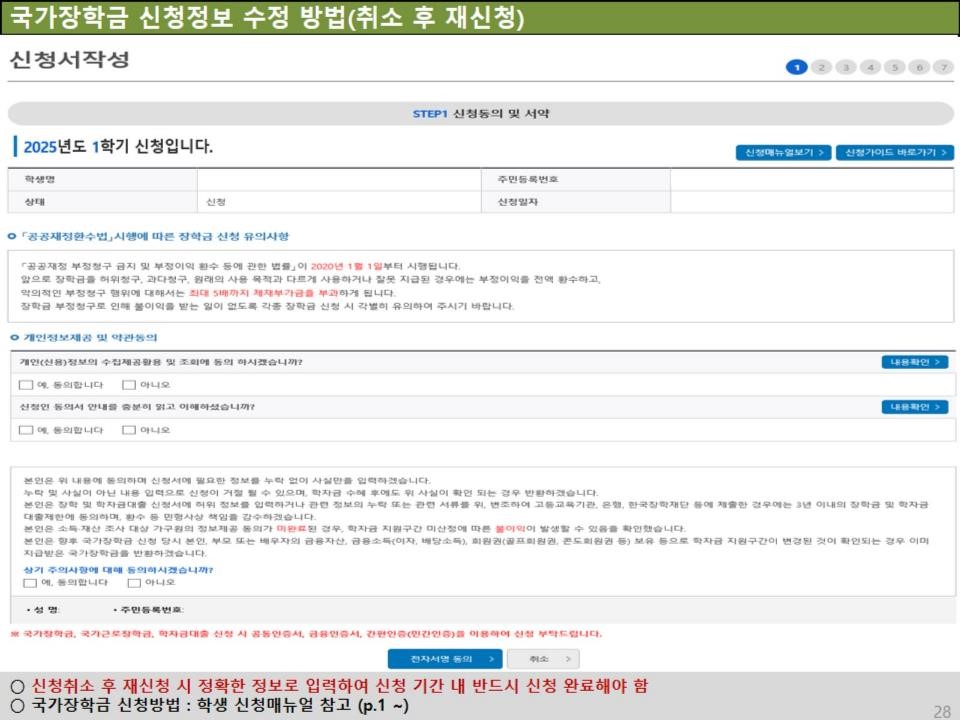Click the 취소 cancel button

(x=542, y=658)
